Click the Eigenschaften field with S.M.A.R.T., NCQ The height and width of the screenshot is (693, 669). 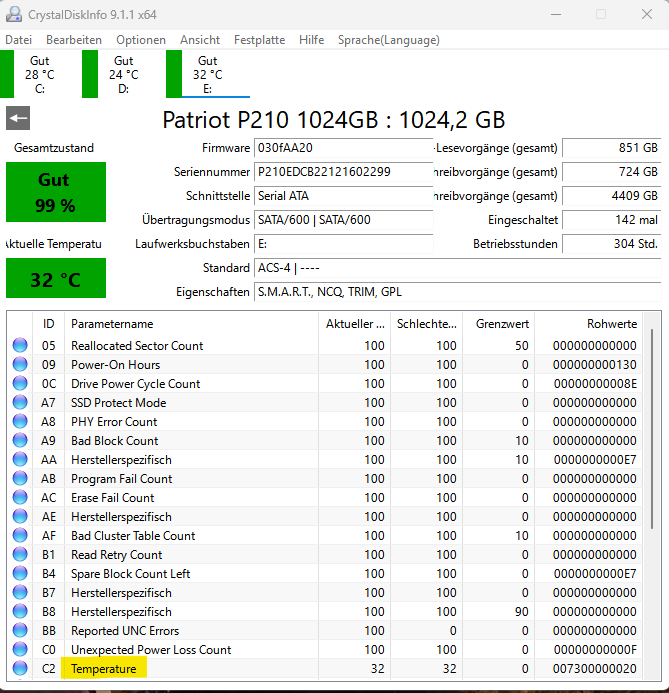pyautogui.click(x=457, y=292)
